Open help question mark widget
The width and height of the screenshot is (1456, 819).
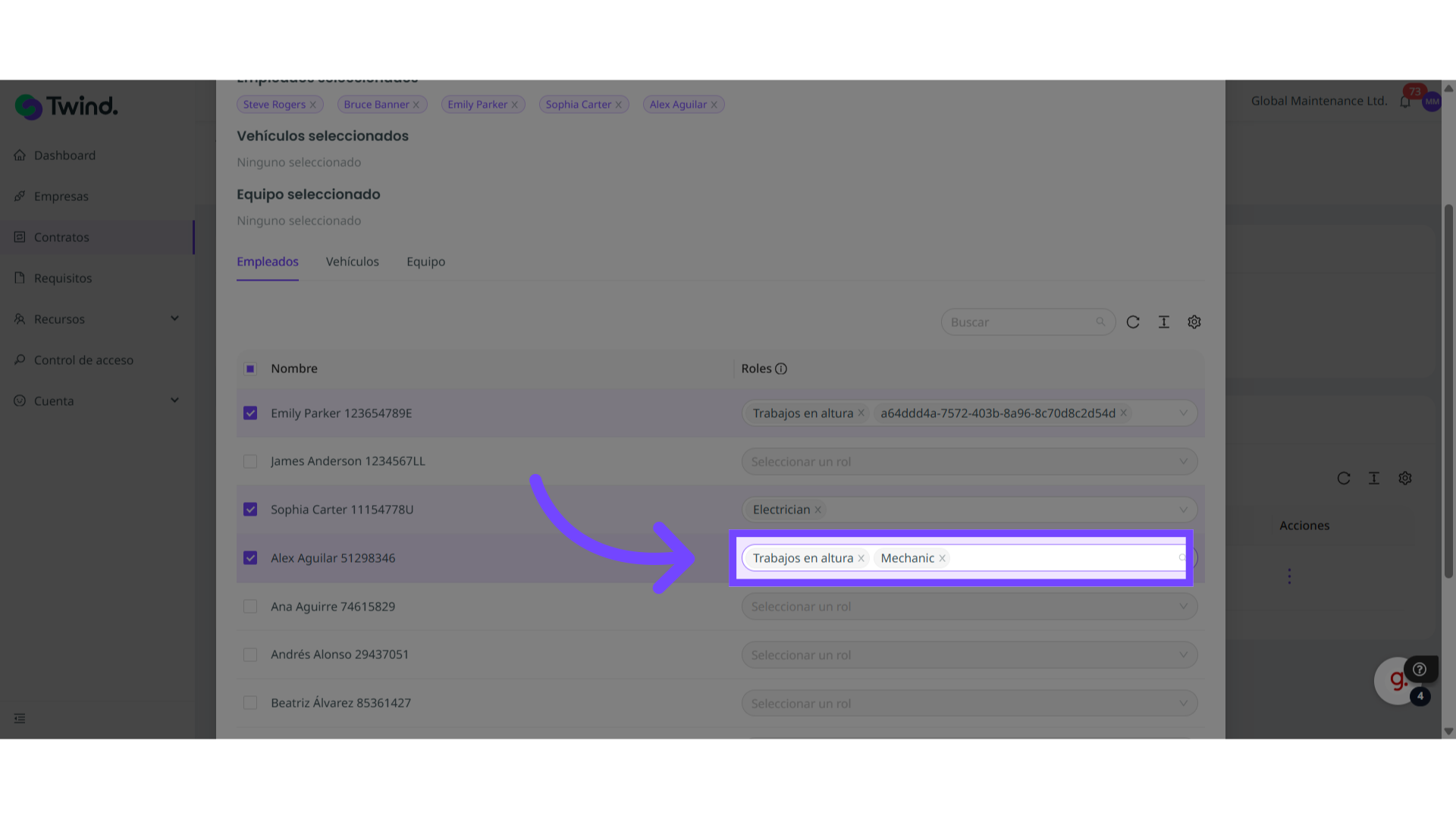pos(1420,669)
